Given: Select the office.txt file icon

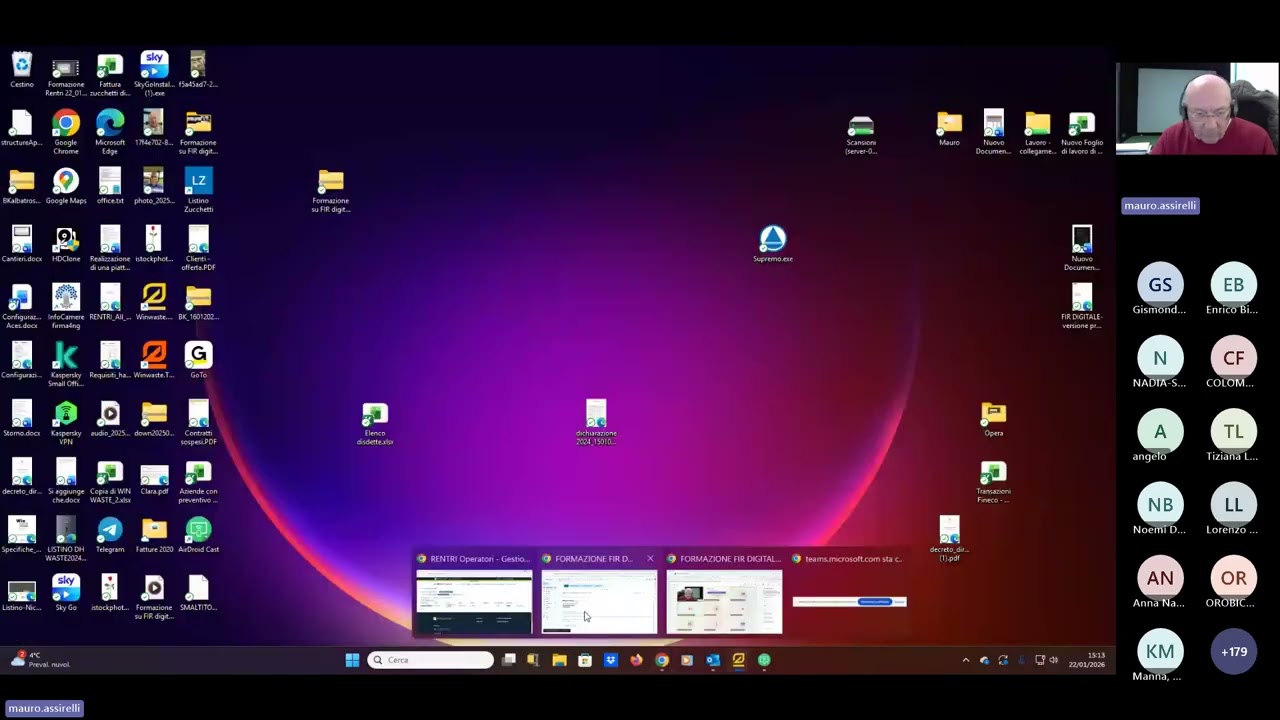Looking at the screenshot, I should pos(110,186).
